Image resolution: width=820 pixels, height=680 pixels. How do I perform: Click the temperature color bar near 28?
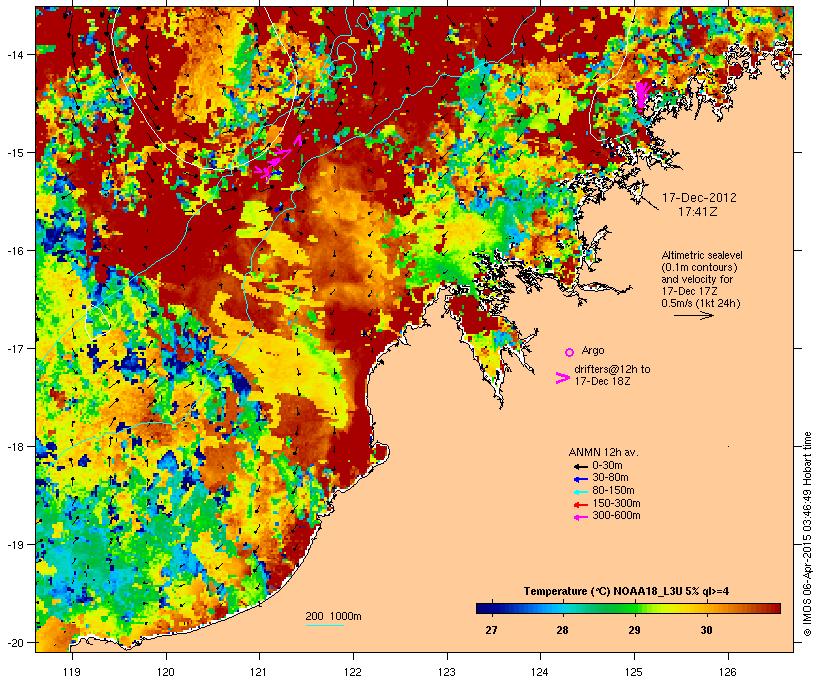(x=562, y=608)
